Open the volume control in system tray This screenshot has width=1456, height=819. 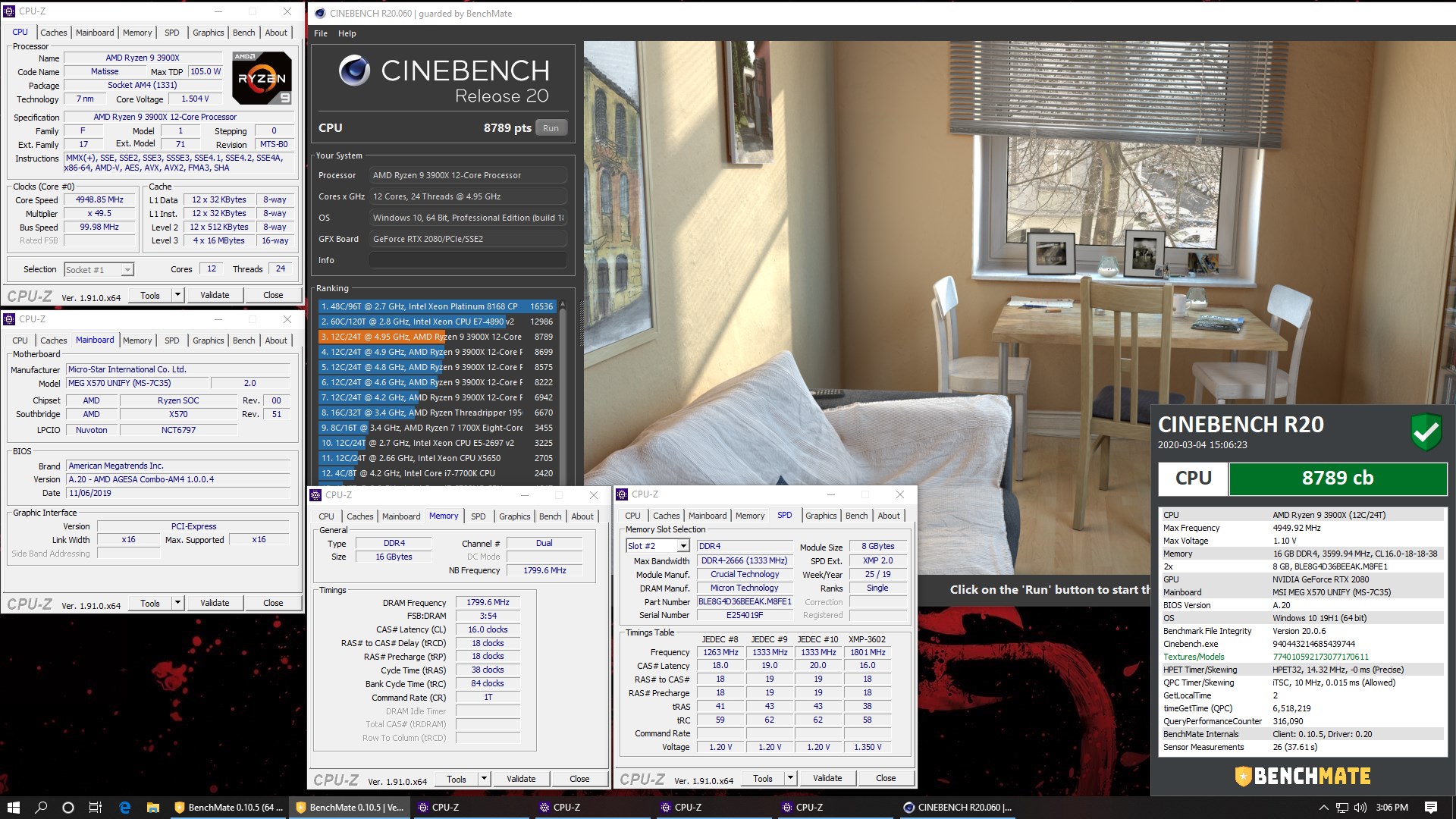click(x=1360, y=807)
